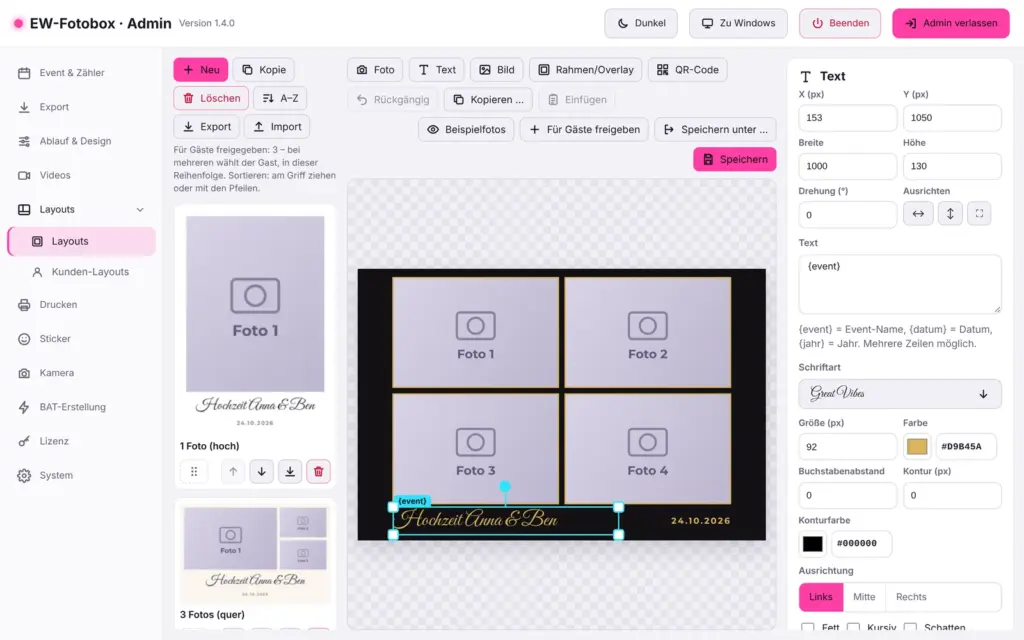The height and width of the screenshot is (640, 1024).
Task: Click the Breite input field
Action: coord(847,167)
